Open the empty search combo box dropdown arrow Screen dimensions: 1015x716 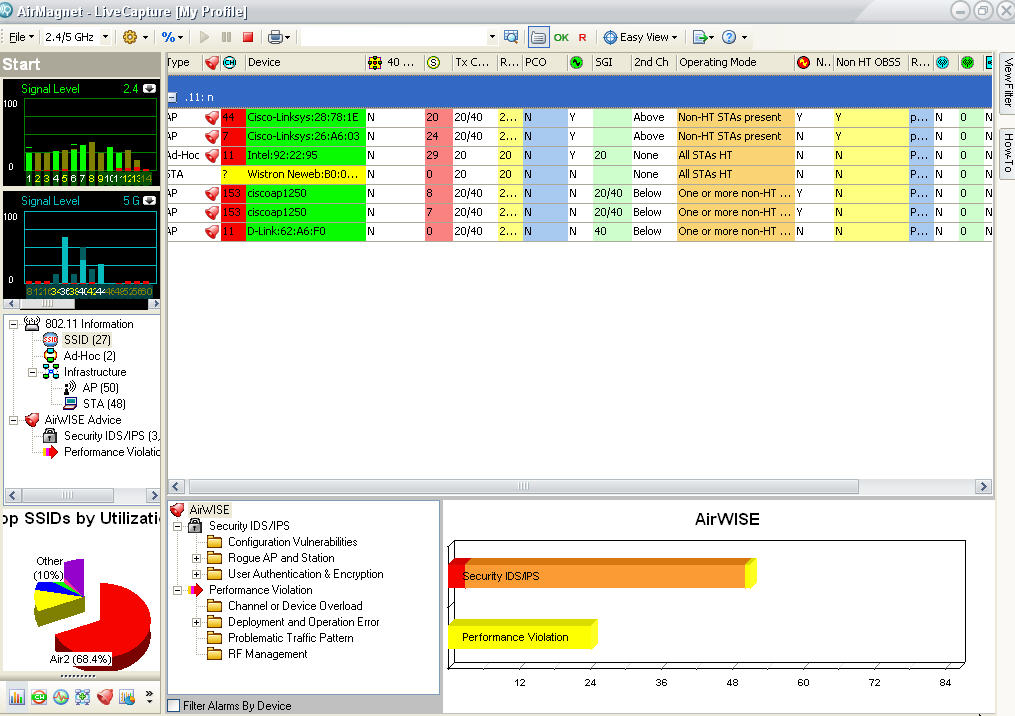coord(492,37)
